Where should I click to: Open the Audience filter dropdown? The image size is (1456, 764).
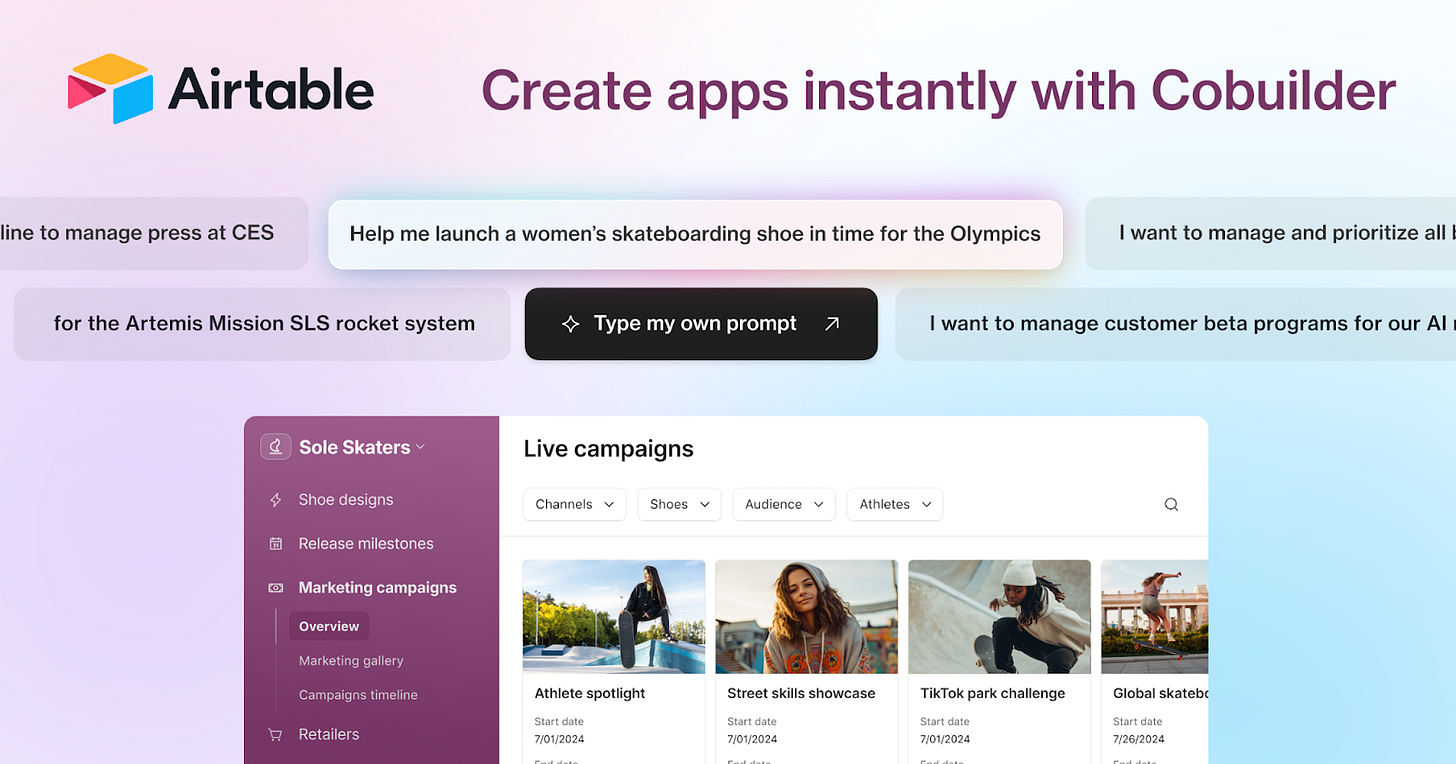[x=785, y=504]
